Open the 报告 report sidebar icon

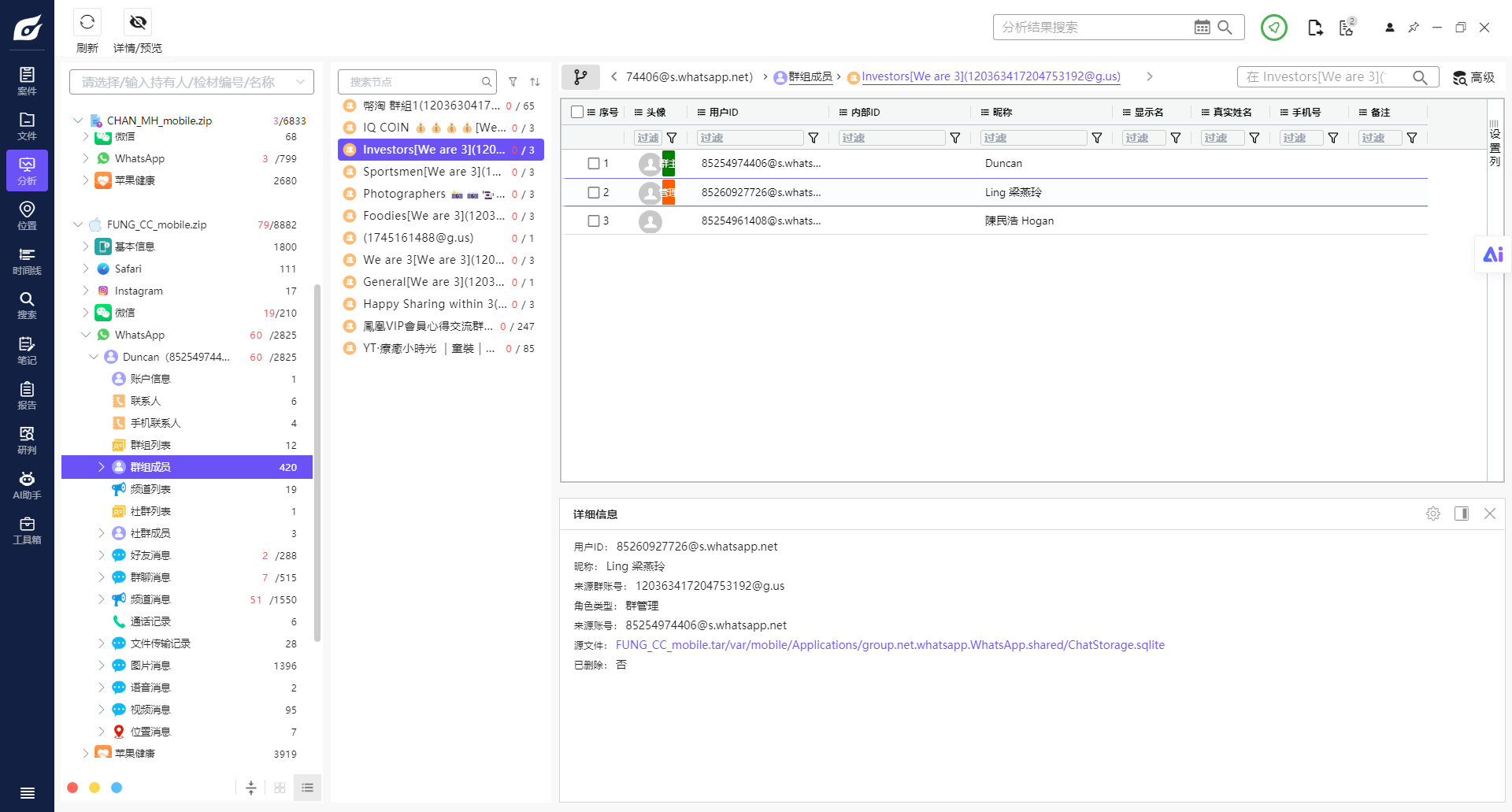(x=27, y=395)
